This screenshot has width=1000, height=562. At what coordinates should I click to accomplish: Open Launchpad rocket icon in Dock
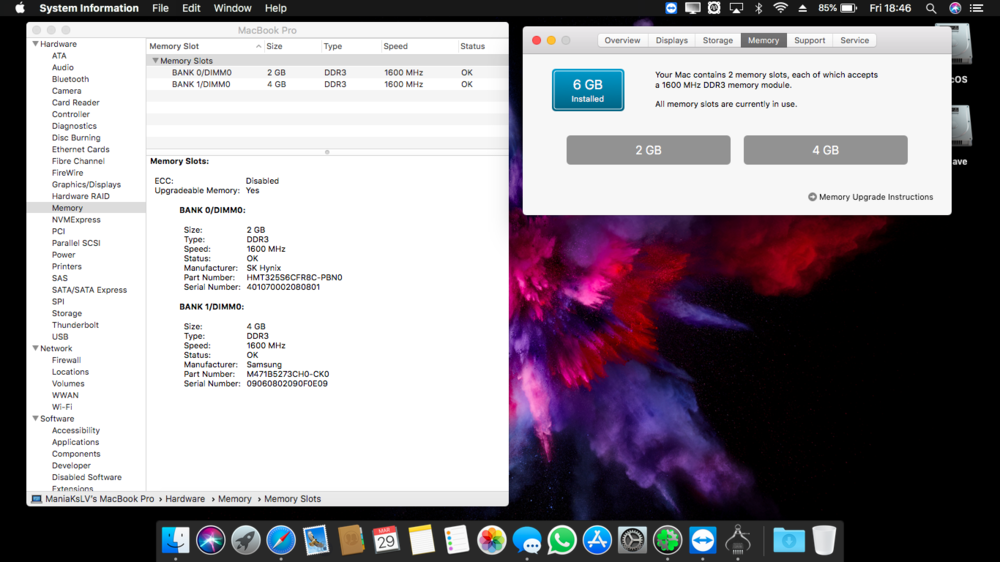[246, 540]
